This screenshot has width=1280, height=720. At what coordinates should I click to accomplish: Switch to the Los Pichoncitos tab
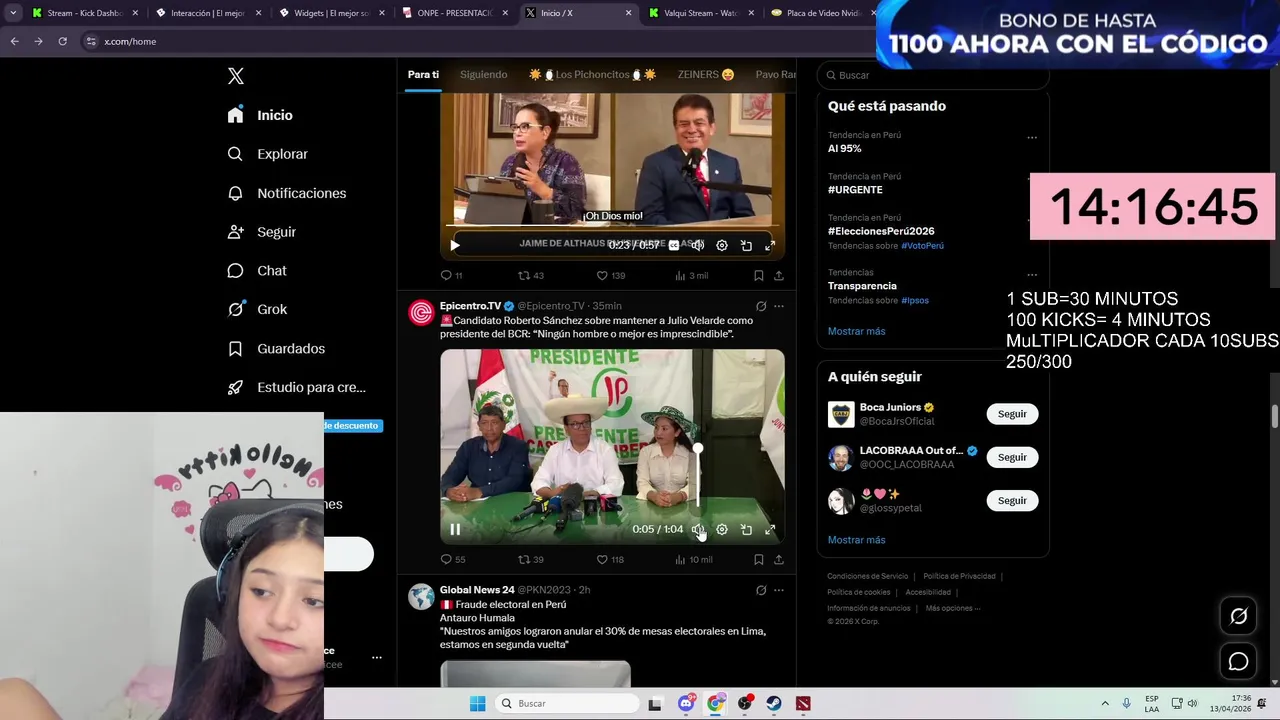coord(592,75)
